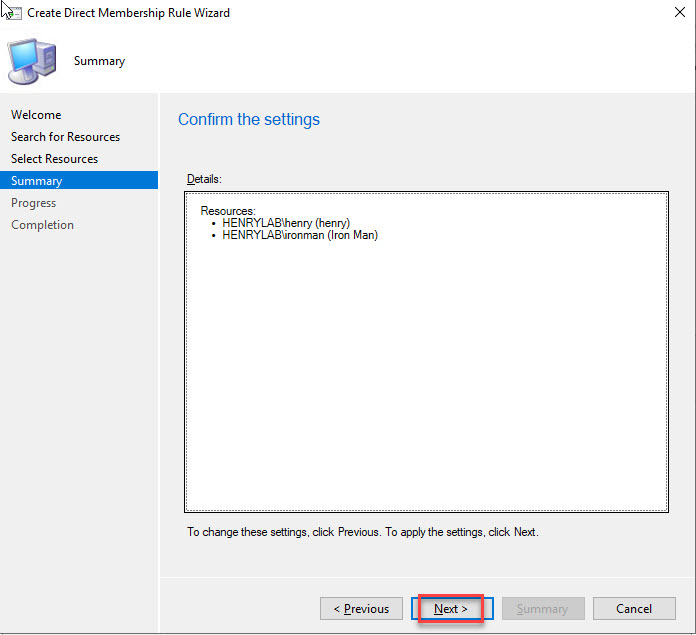Click the Details label above the box
Screen dimensions: 696x635
[204, 179]
